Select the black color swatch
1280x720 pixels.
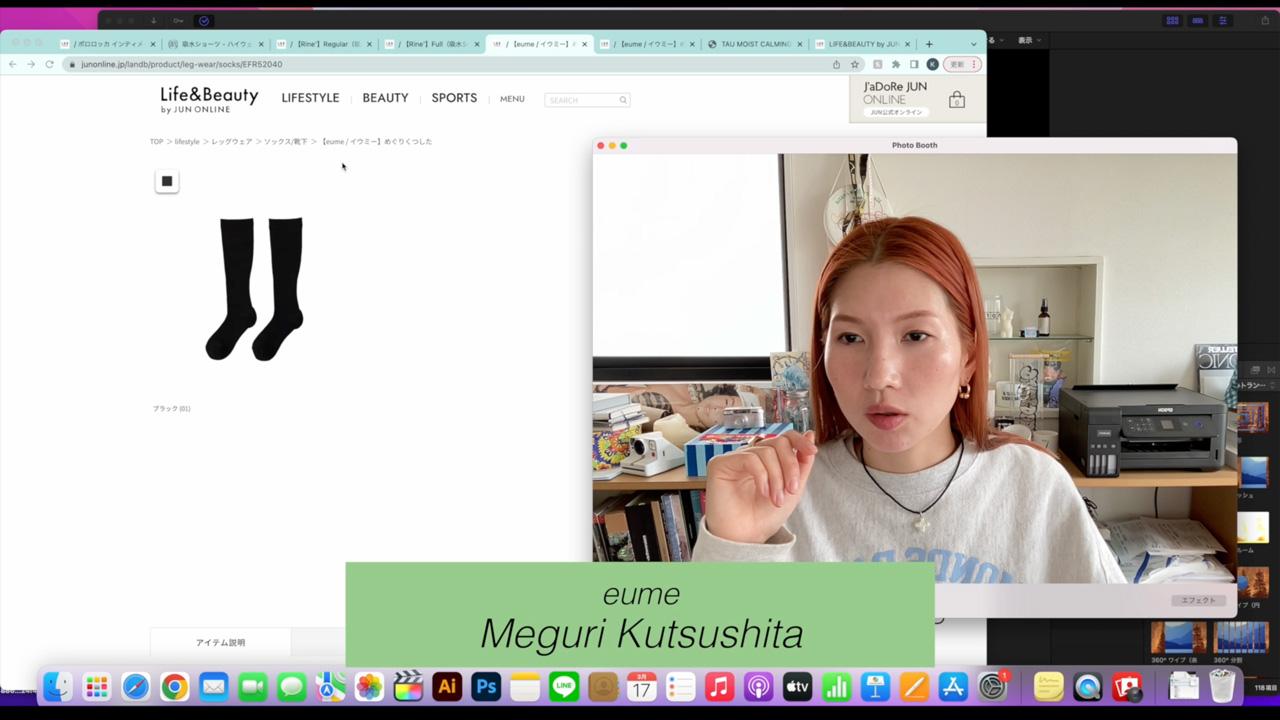pyautogui.click(x=167, y=181)
